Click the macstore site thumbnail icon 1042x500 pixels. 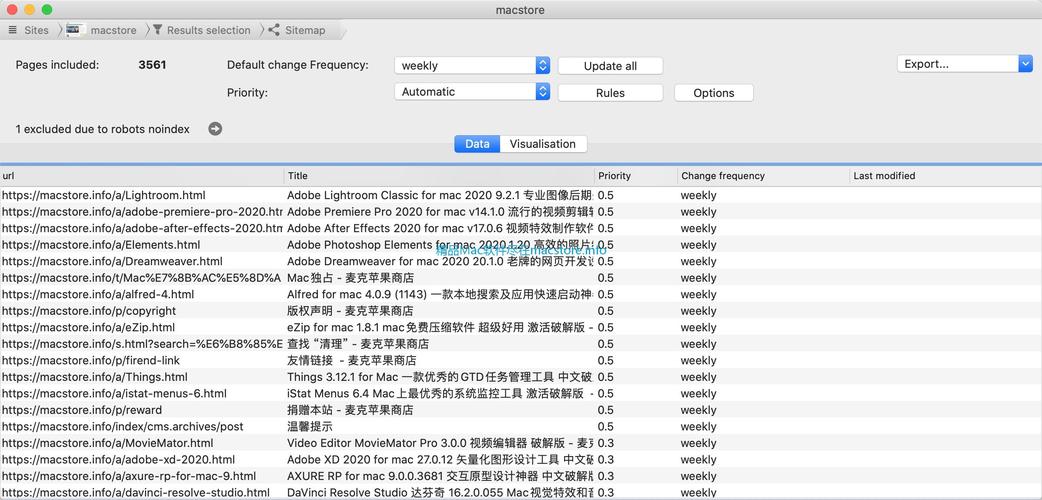tap(77, 30)
